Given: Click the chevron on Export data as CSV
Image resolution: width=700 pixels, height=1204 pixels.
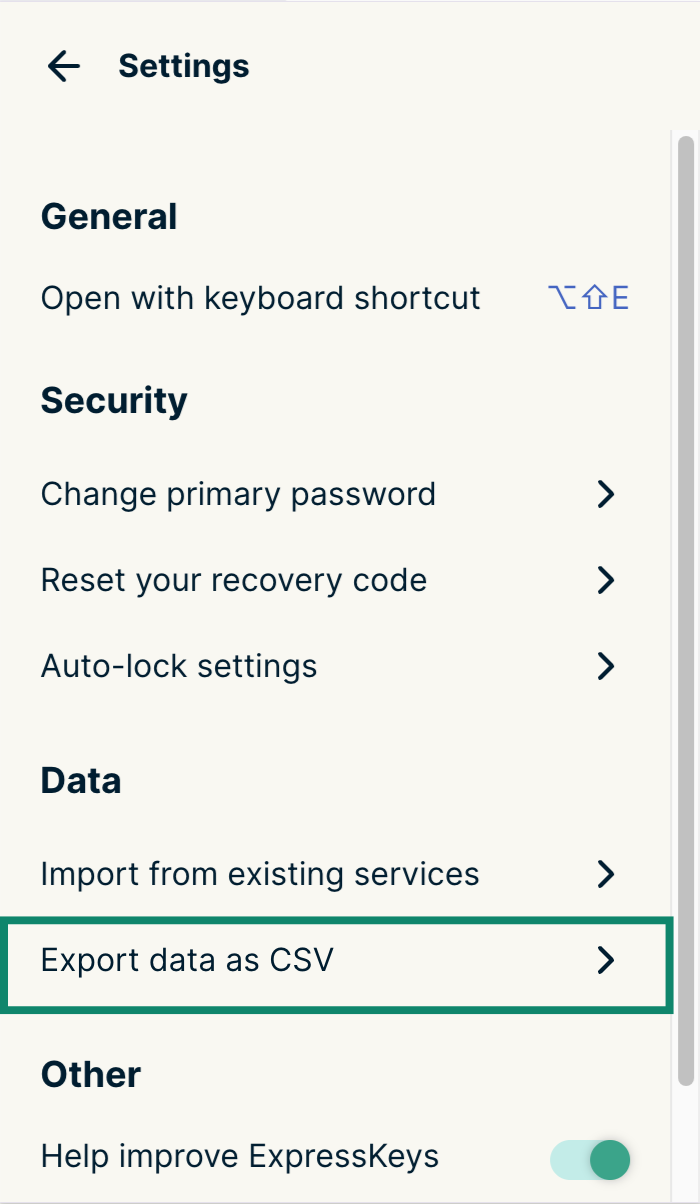Looking at the screenshot, I should point(604,960).
